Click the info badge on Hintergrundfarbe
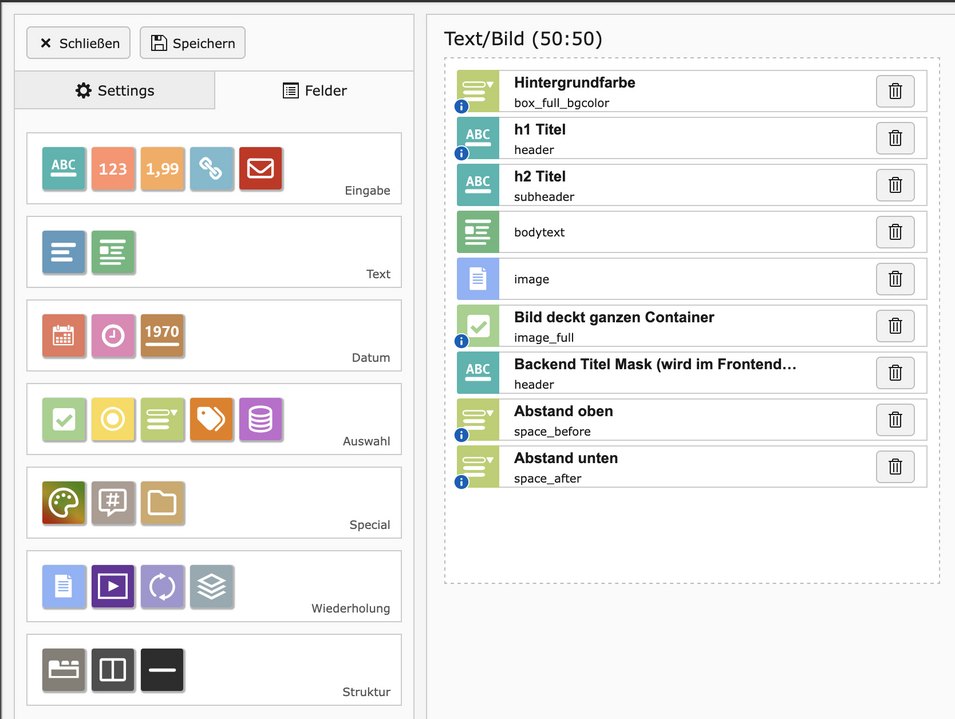The image size is (955, 719). coord(462,107)
